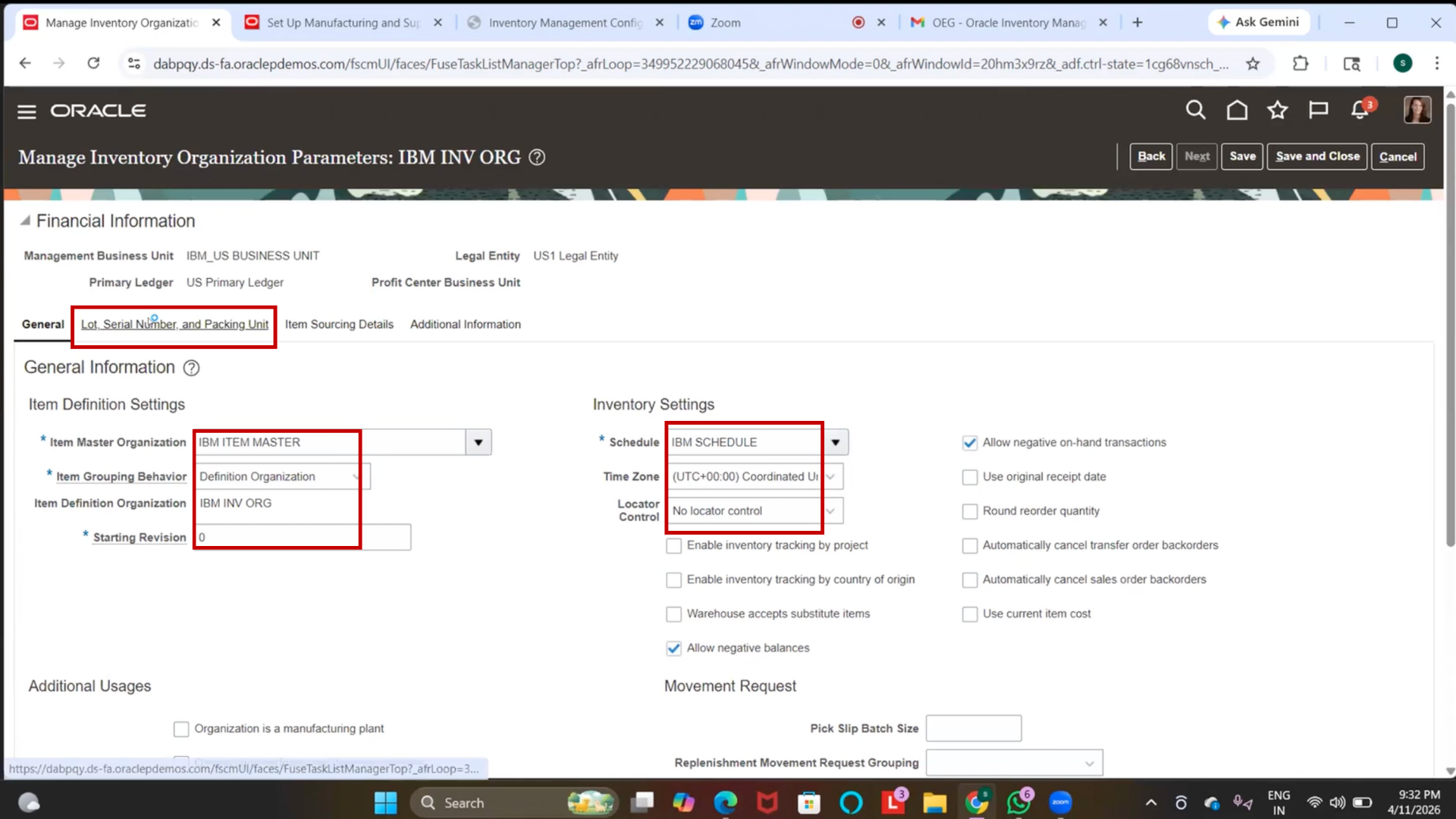Screen dimensions: 1456x819
Task: Bookmark this page with the star icon
Action: (x=1253, y=64)
